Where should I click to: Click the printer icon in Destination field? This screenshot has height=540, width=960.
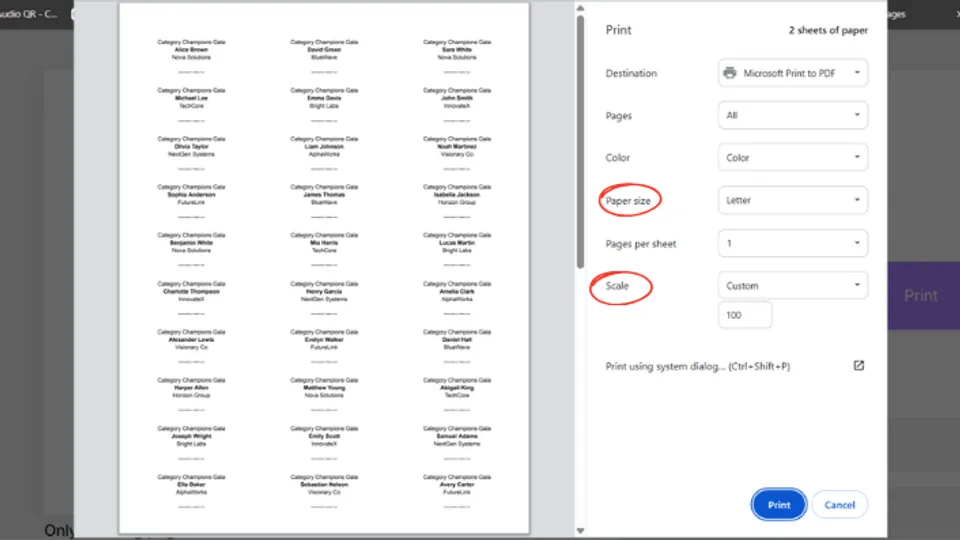(x=729, y=73)
